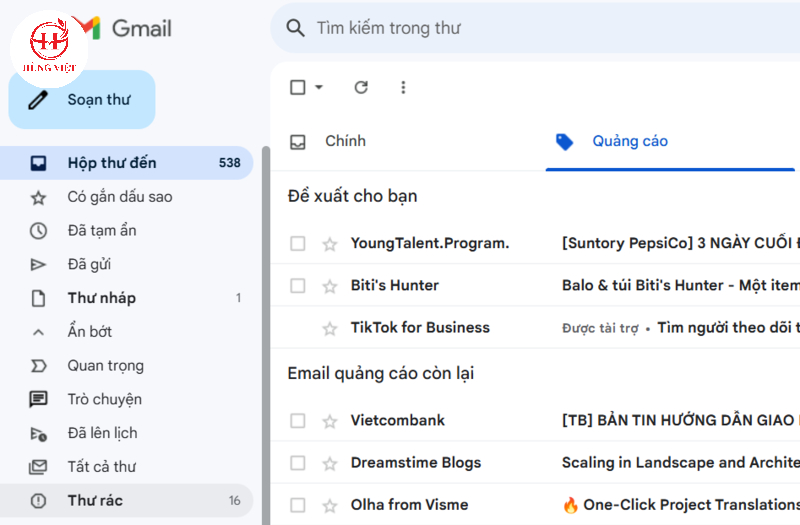Open Có gắn dấu sao folder
800x525 pixels.
(127, 197)
